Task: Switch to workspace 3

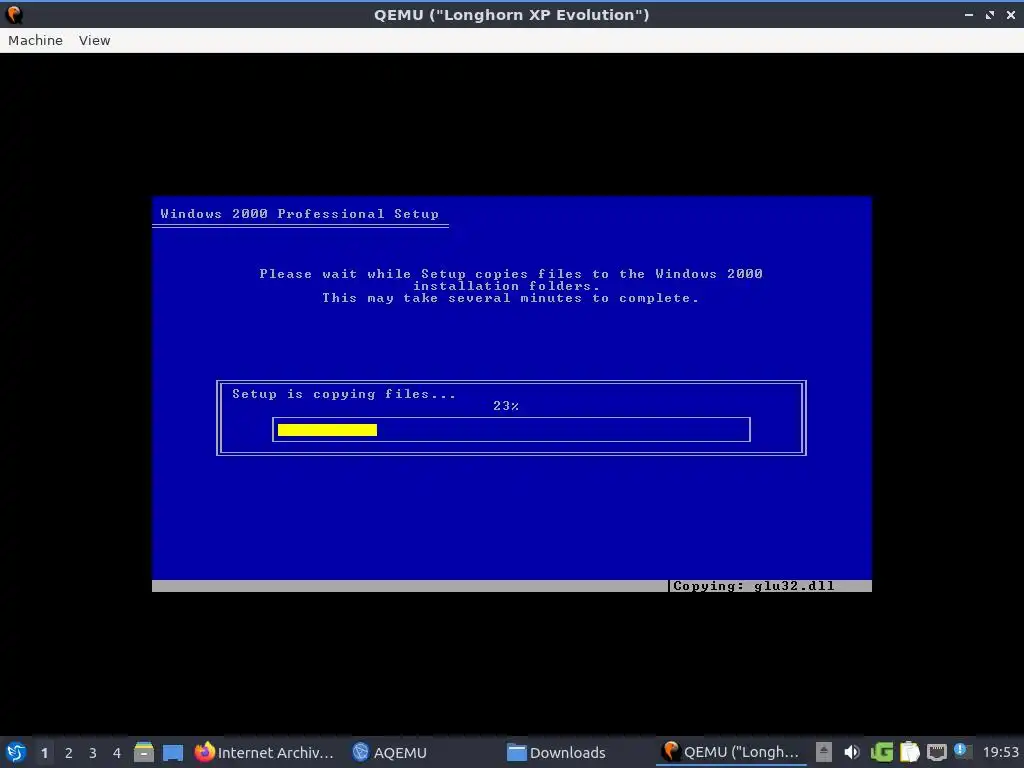Action: click(x=93, y=753)
